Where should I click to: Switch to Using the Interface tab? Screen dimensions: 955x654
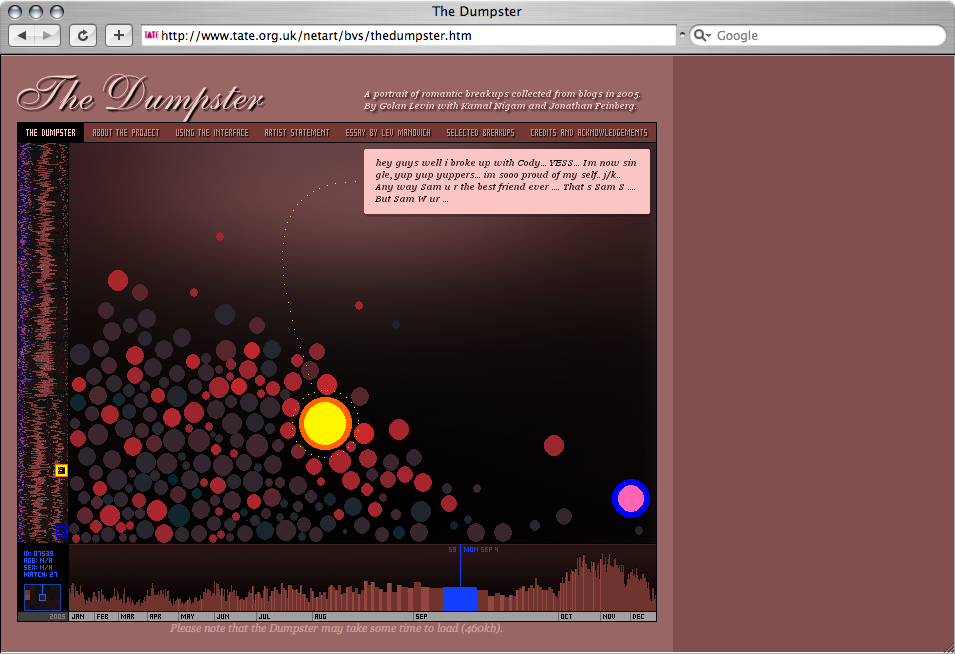pyautogui.click(x=211, y=133)
